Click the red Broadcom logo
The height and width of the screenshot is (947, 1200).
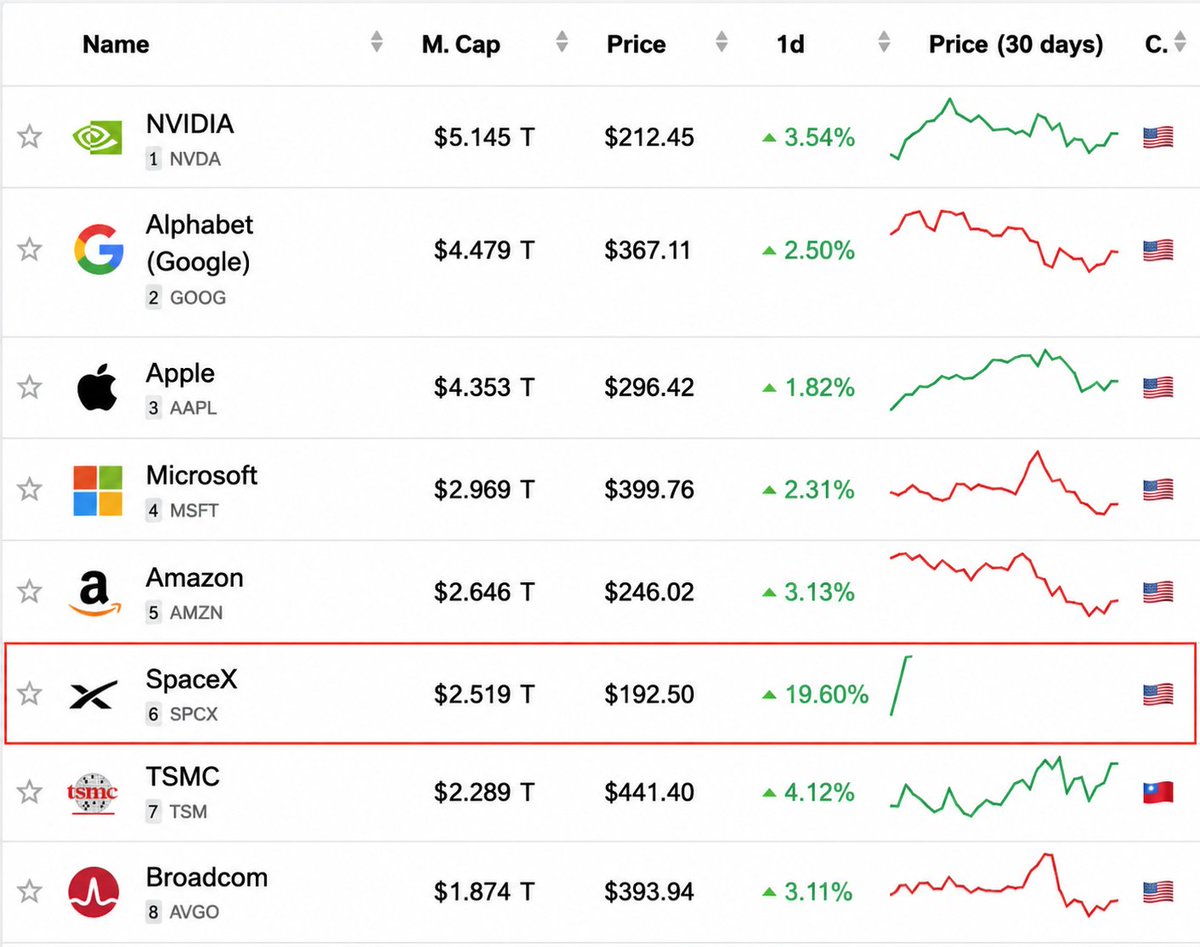click(x=94, y=892)
